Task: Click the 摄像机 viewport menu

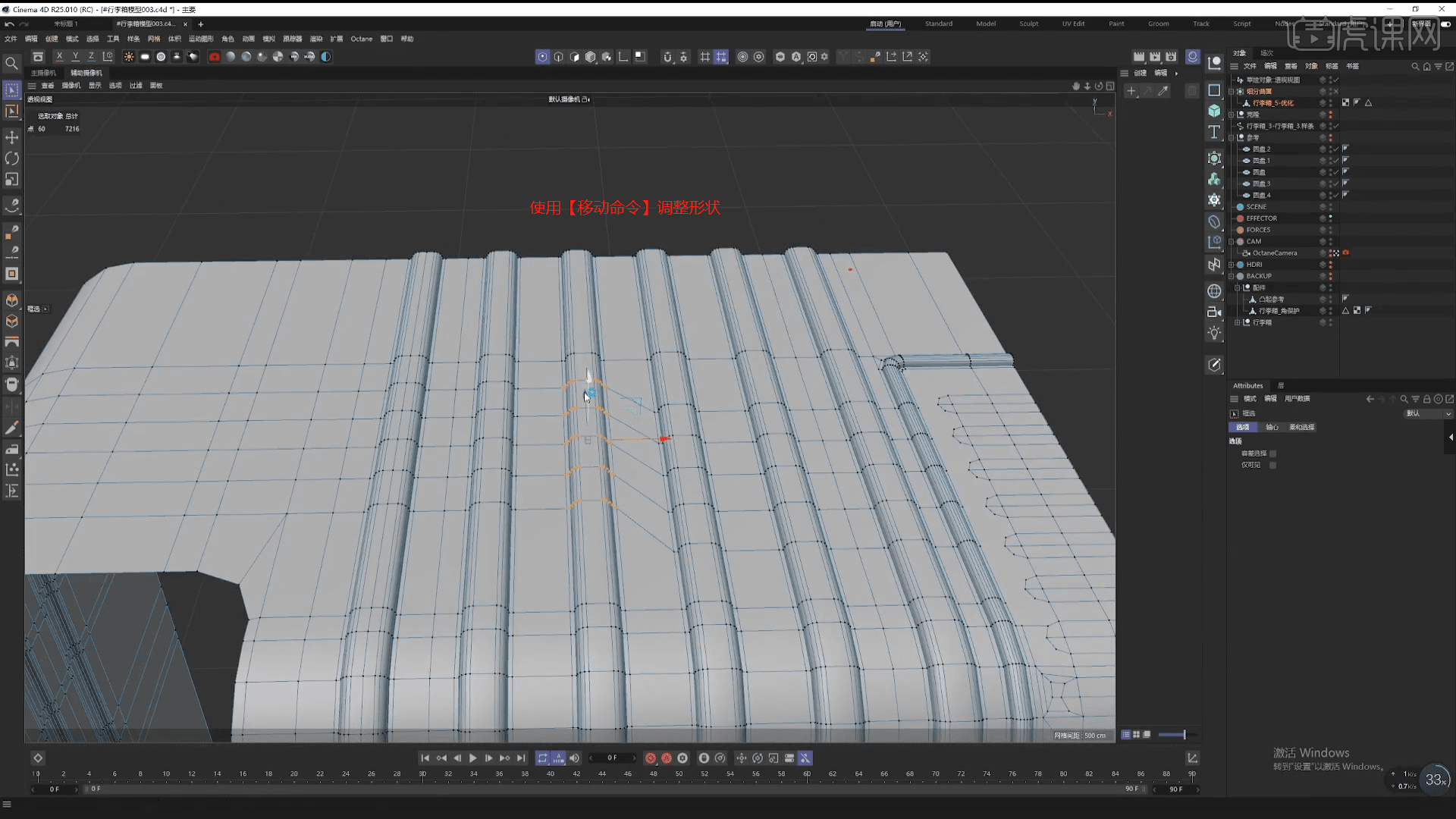Action: [71, 86]
